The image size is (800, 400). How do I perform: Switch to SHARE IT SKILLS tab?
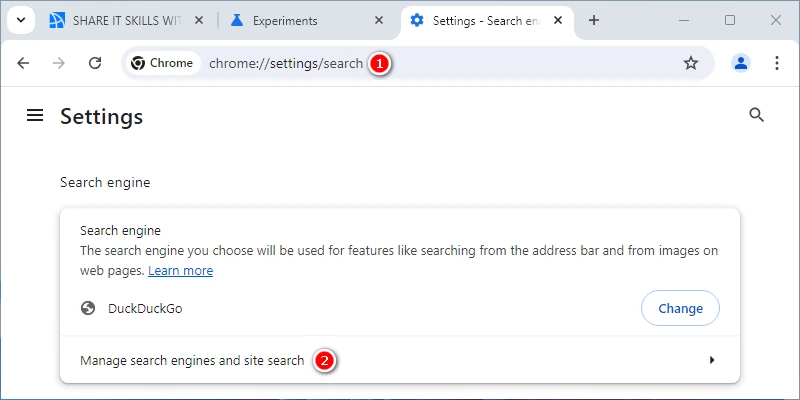click(127, 21)
